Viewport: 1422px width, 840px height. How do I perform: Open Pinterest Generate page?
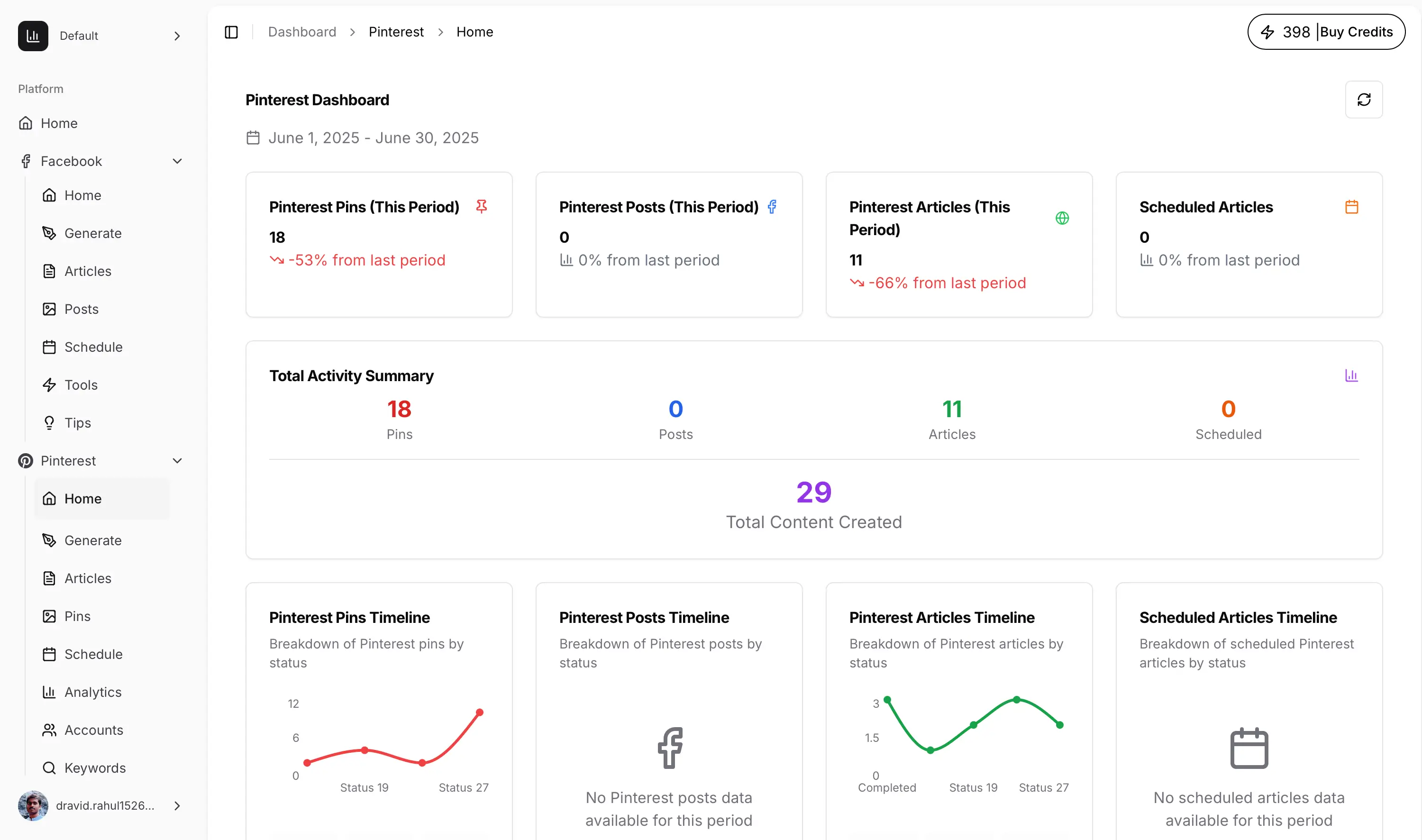pos(102,540)
